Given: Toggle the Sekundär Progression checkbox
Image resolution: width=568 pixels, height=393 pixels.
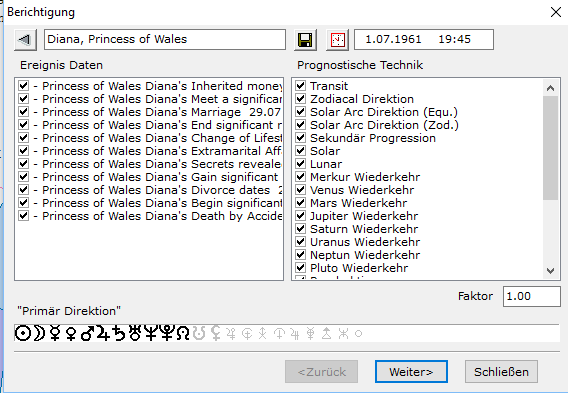Looking at the screenshot, I should coord(300,138).
